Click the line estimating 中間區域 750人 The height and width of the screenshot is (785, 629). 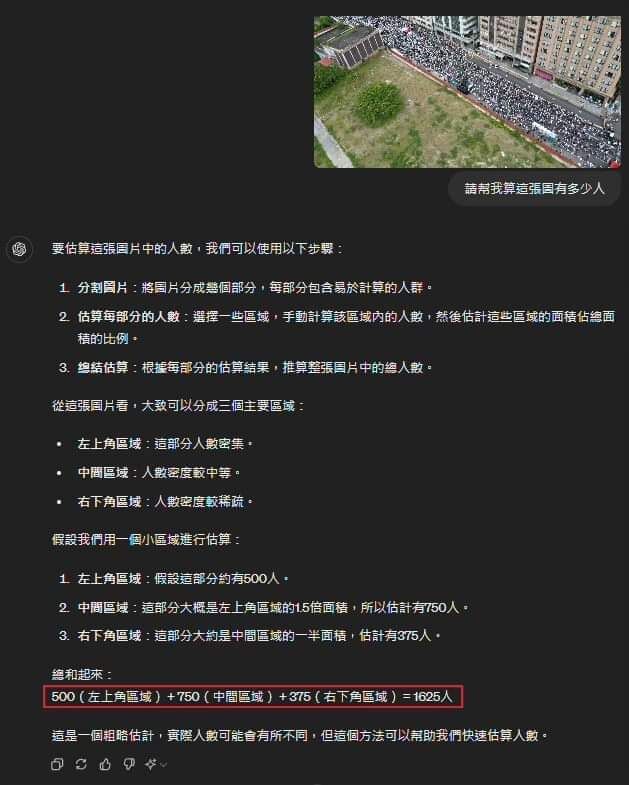pos(273,608)
